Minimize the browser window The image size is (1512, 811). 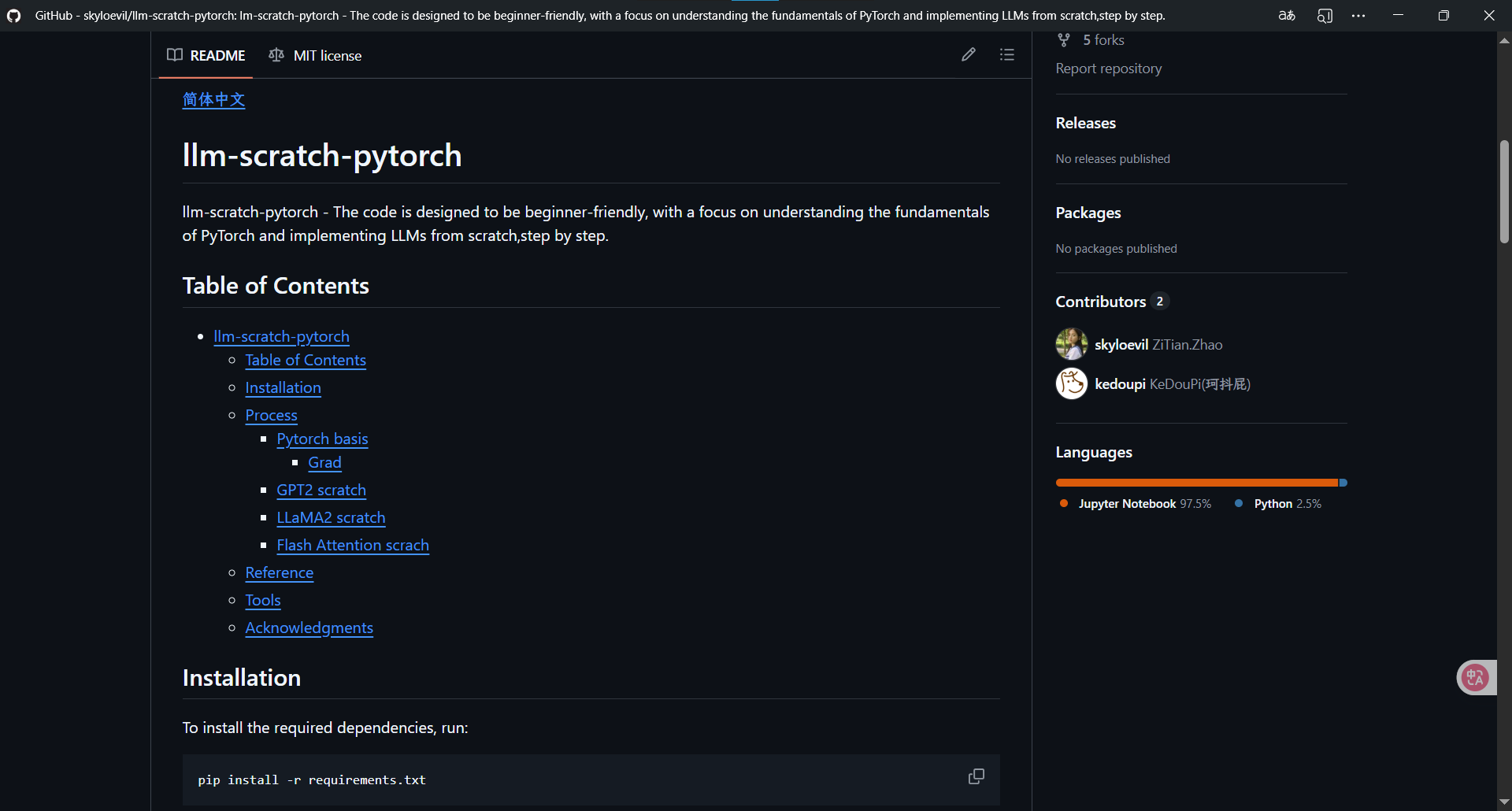[1398, 16]
